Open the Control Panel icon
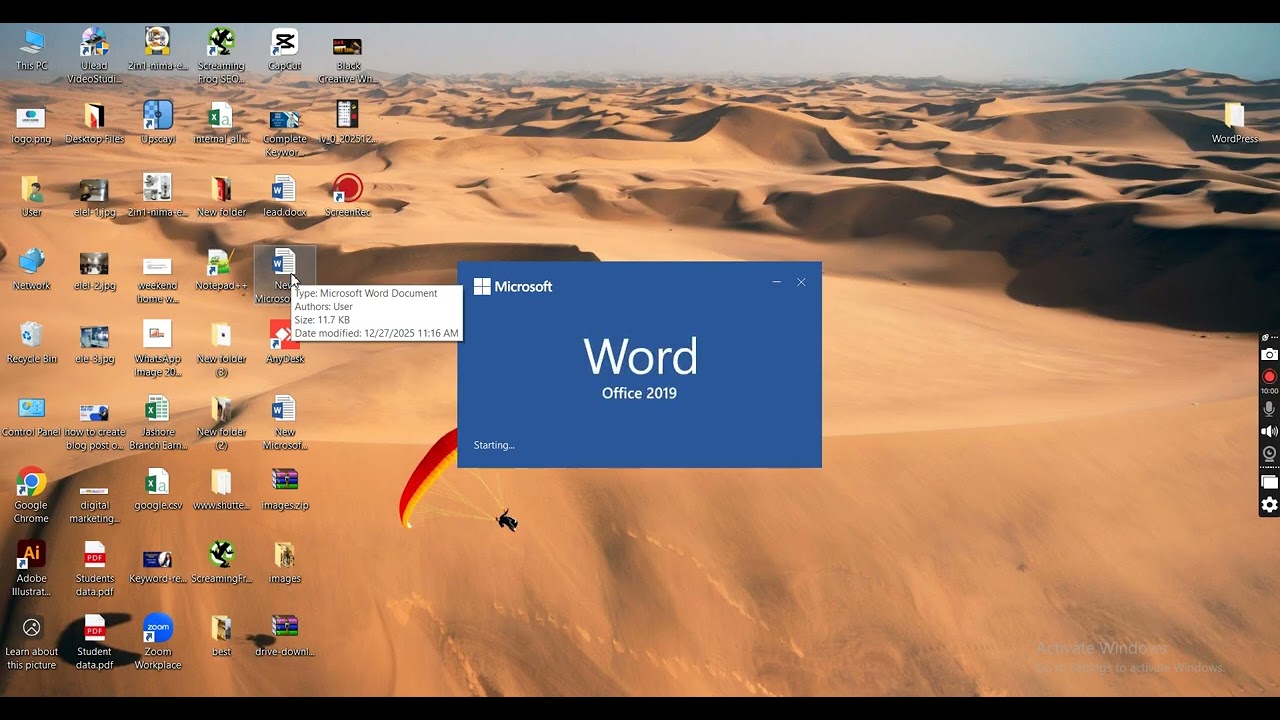1280x720 pixels. [31, 416]
